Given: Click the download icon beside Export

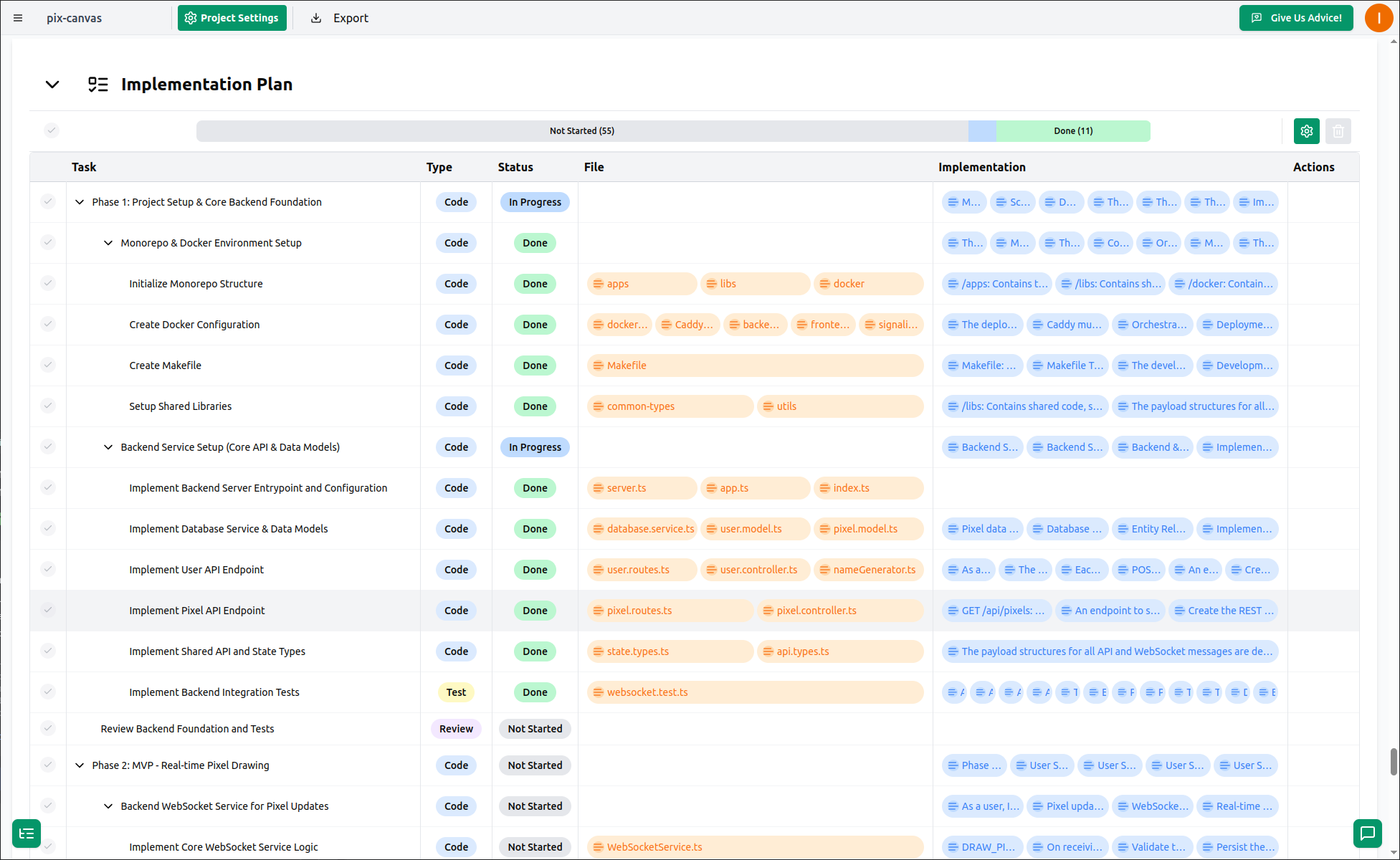Looking at the screenshot, I should click(x=315, y=18).
